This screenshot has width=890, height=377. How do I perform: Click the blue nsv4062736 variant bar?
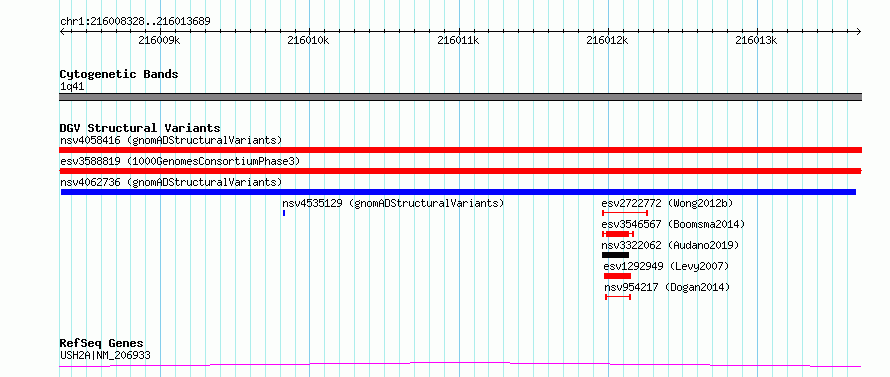[x=458, y=192]
